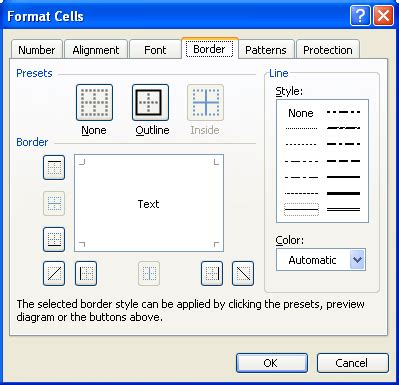The width and height of the screenshot is (399, 385).
Task: Switch to the Alignment tab
Action: point(96,50)
